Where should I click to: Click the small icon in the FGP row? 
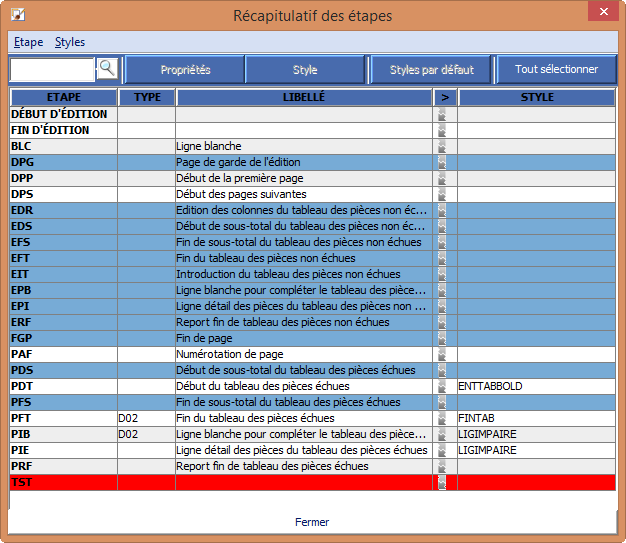[441, 338]
